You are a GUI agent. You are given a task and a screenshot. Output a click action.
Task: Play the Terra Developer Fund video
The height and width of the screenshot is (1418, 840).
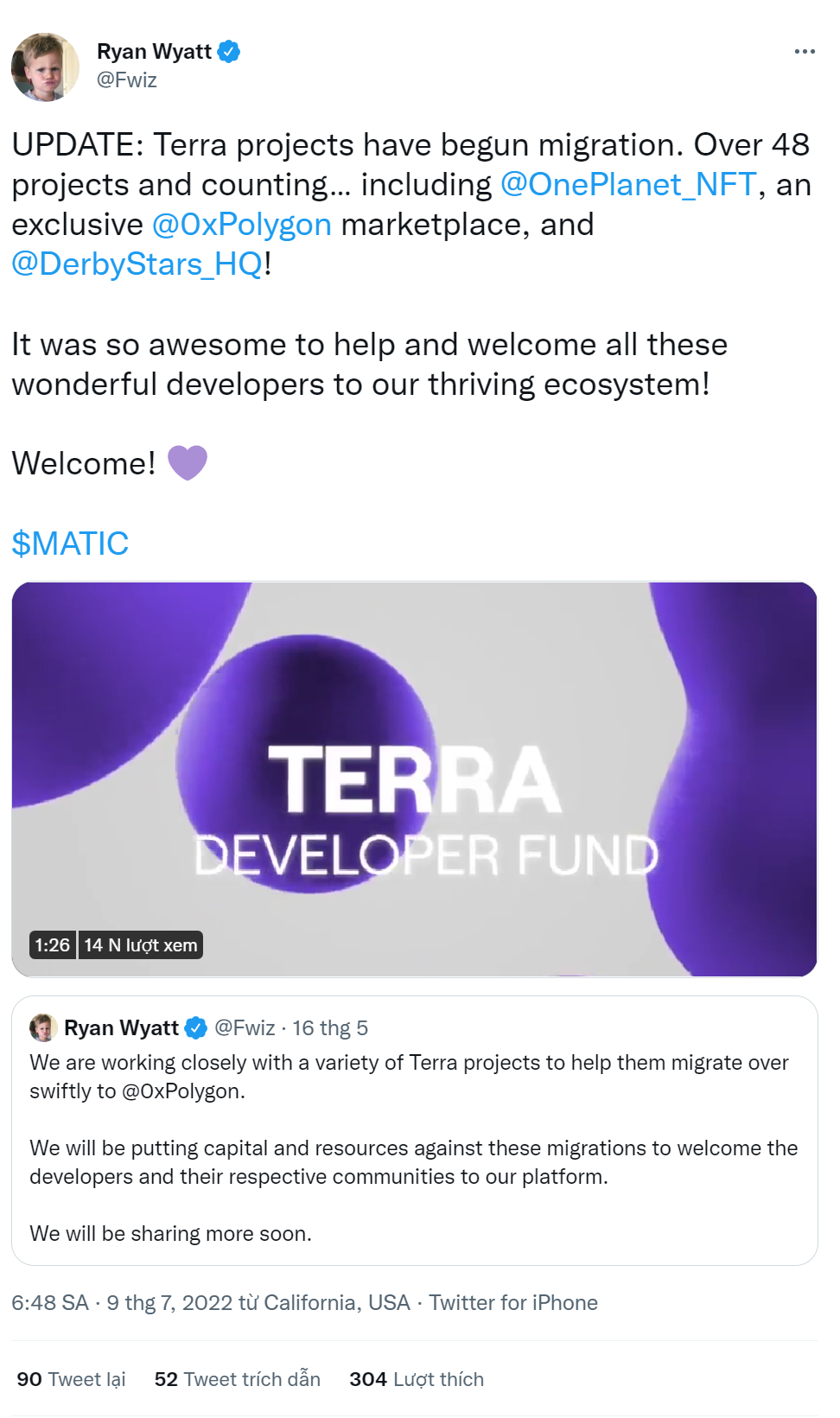point(414,779)
